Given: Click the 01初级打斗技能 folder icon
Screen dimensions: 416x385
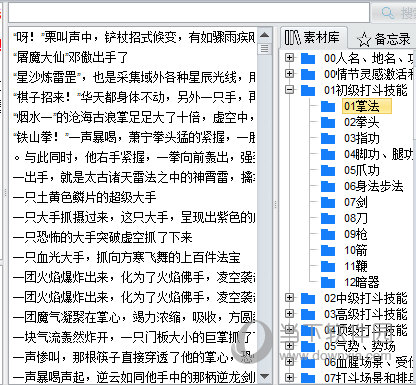Looking at the screenshot, I should click(308, 90).
